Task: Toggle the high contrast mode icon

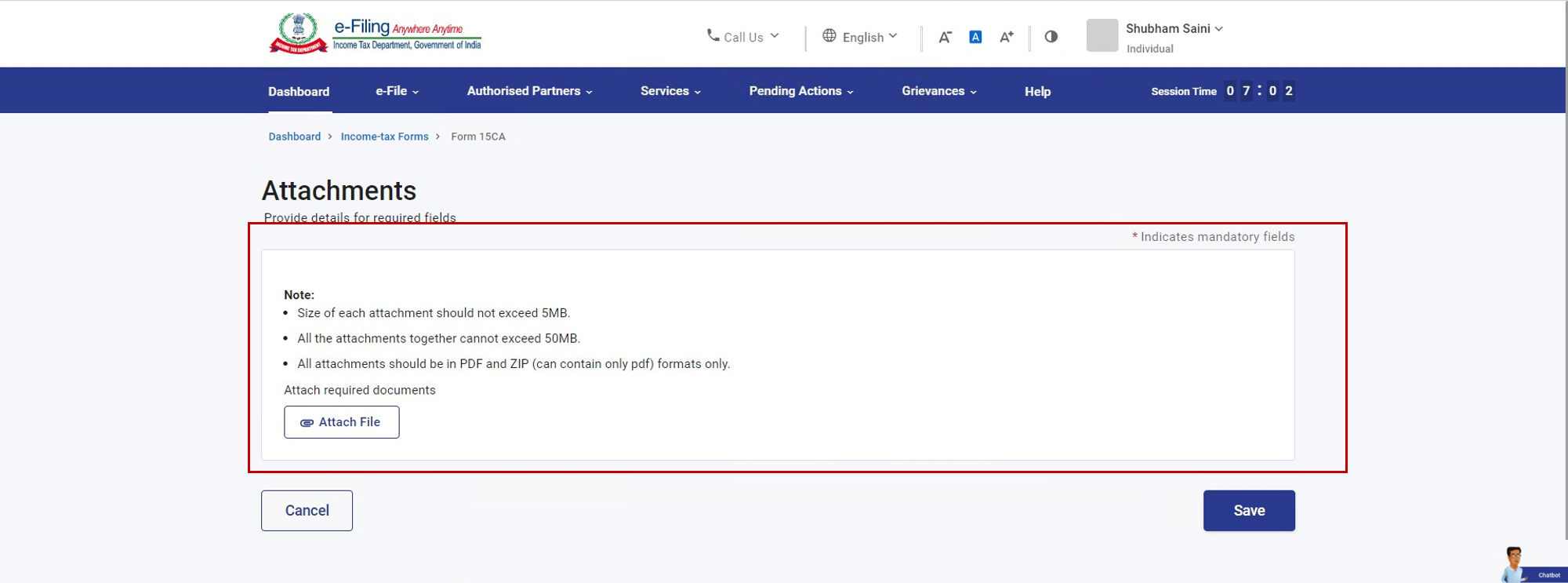Action: click(1051, 37)
